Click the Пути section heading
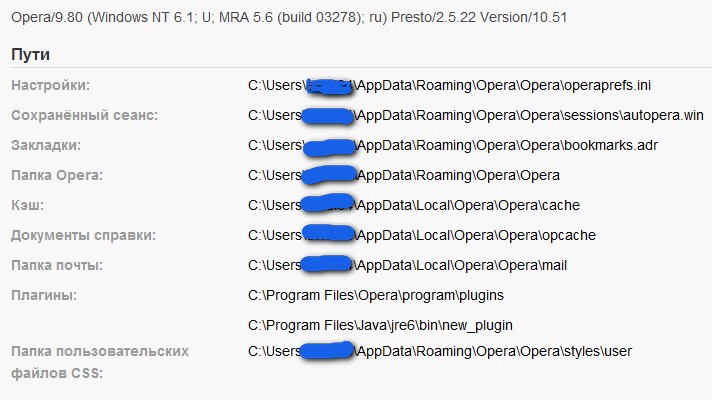This screenshot has height=400, width=712. click(30, 54)
